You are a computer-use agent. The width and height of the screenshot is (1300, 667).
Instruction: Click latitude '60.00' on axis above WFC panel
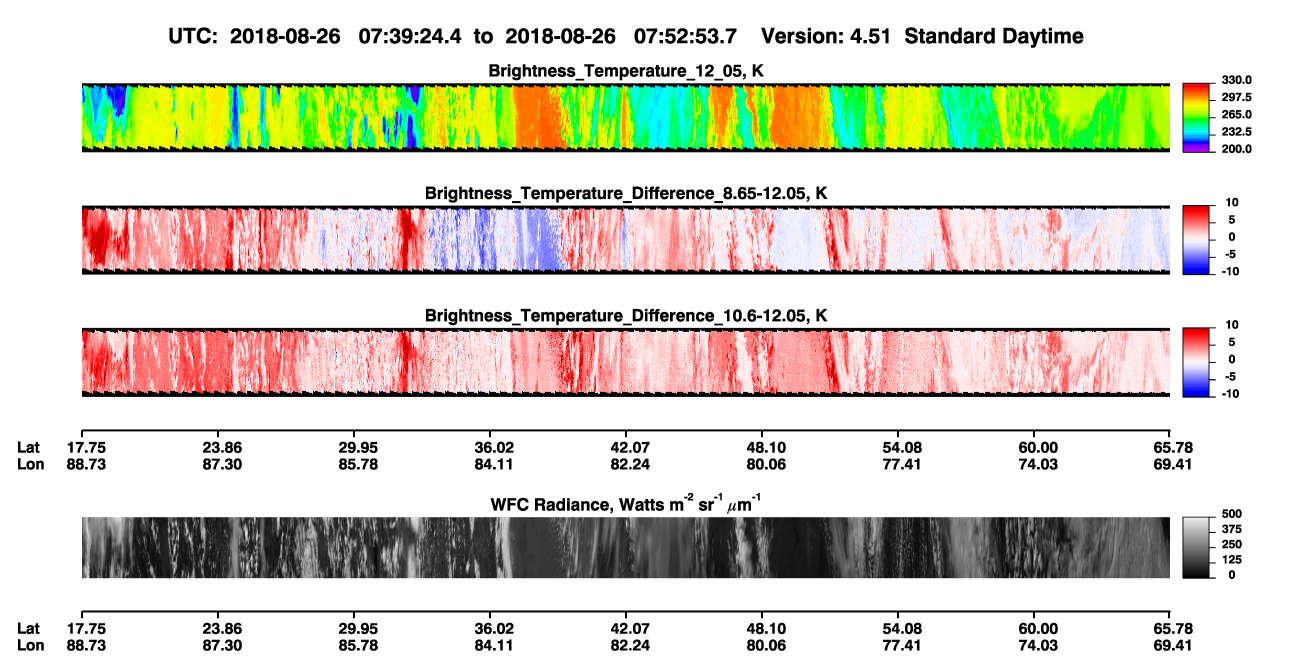1034,447
